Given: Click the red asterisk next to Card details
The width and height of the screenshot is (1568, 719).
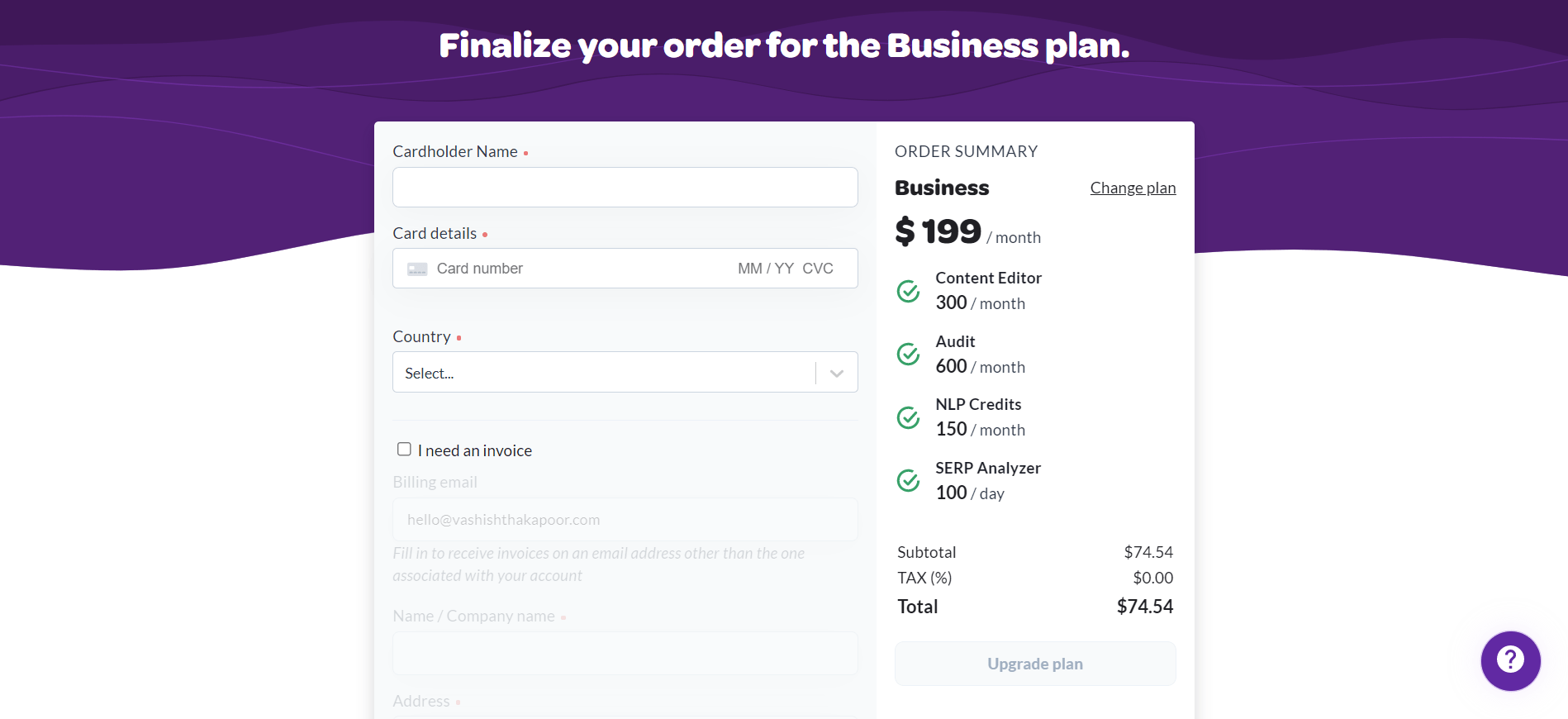Looking at the screenshot, I should pyautogui.click(x=486, y=236).
